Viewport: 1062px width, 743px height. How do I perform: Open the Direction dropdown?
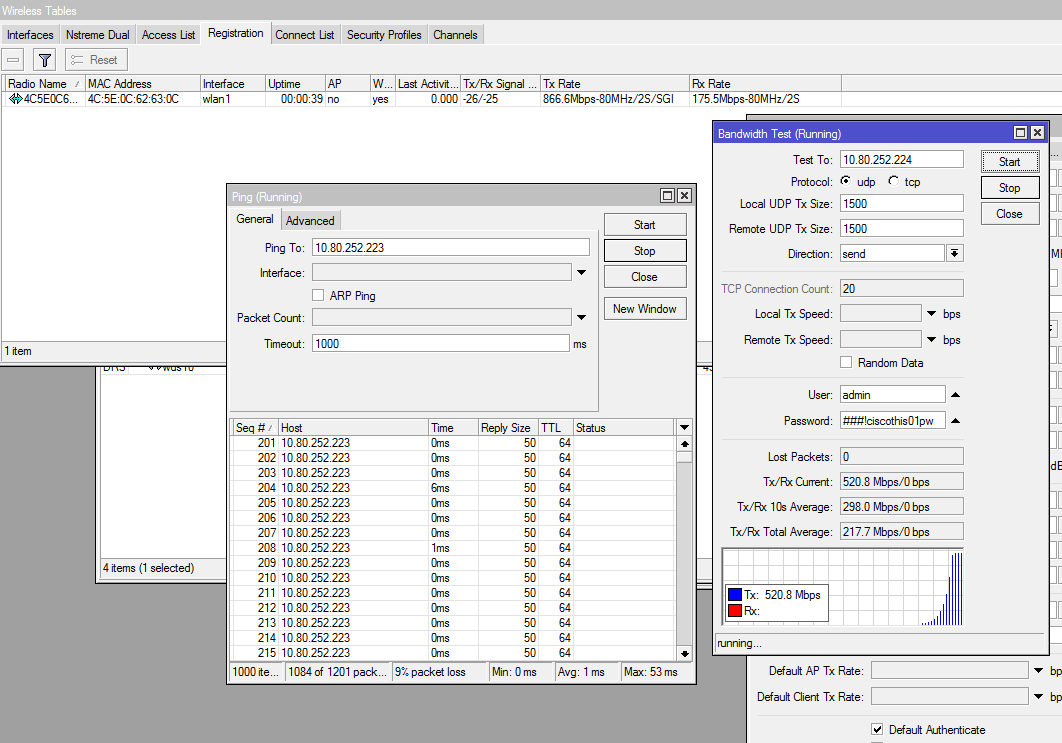click(955, 254)
